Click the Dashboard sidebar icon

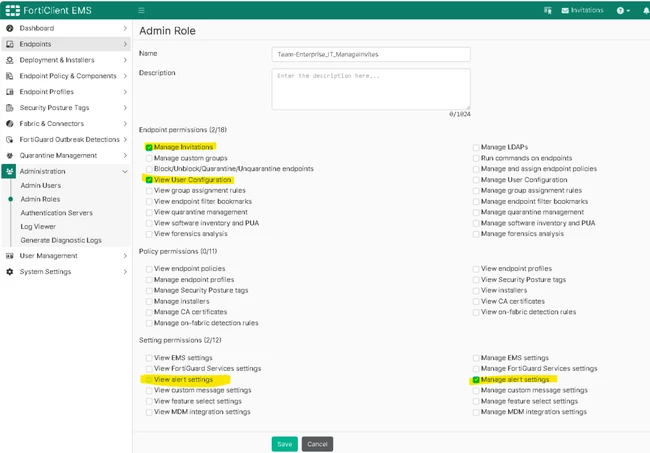(x=10, y=28)
